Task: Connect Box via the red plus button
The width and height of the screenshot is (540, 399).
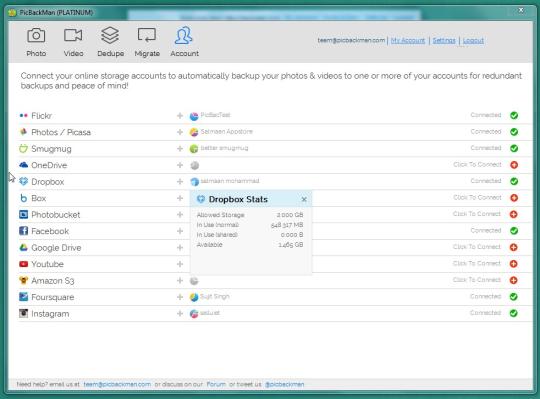Action: point(514,198)
